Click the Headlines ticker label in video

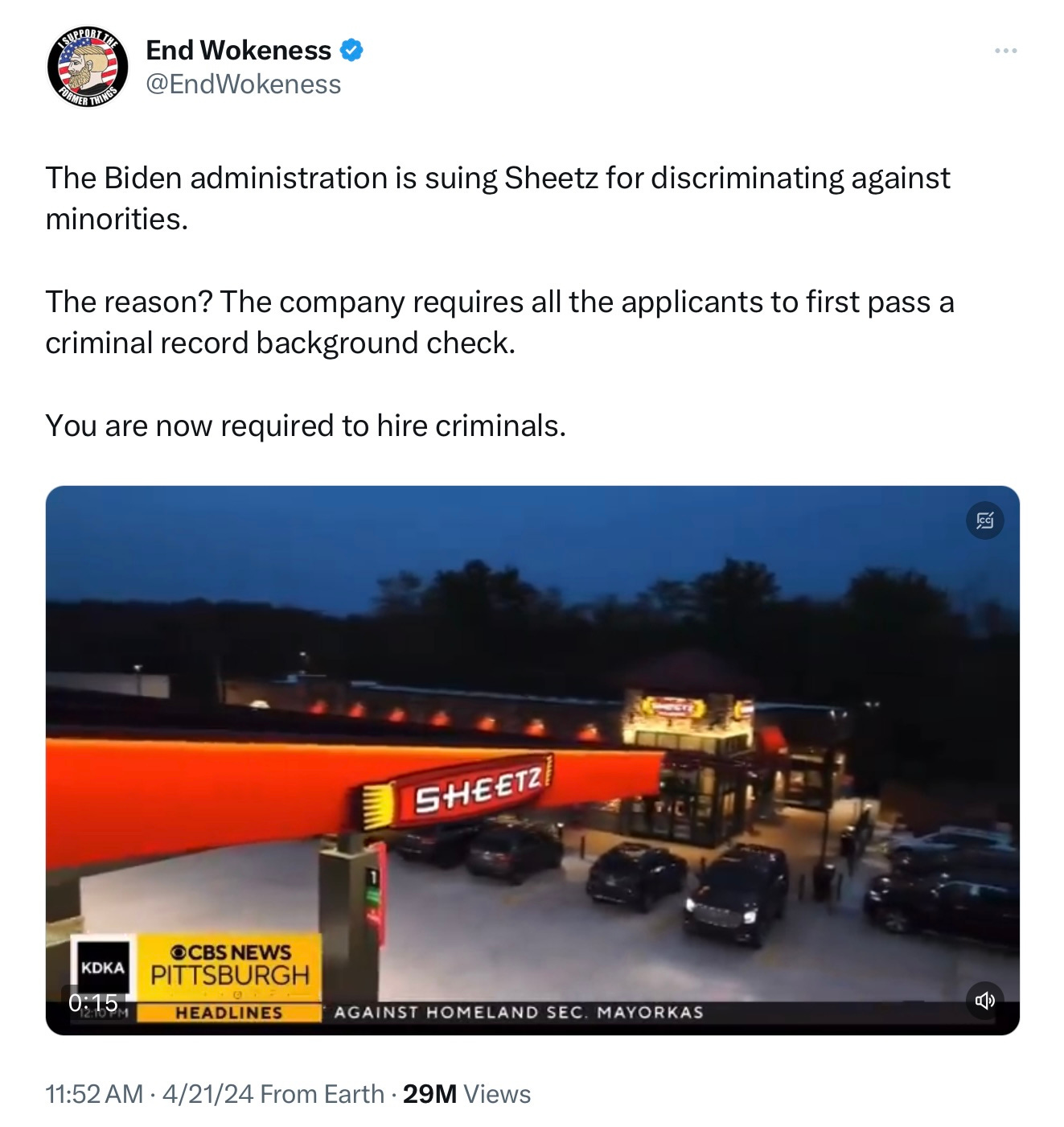point(229,1013)
